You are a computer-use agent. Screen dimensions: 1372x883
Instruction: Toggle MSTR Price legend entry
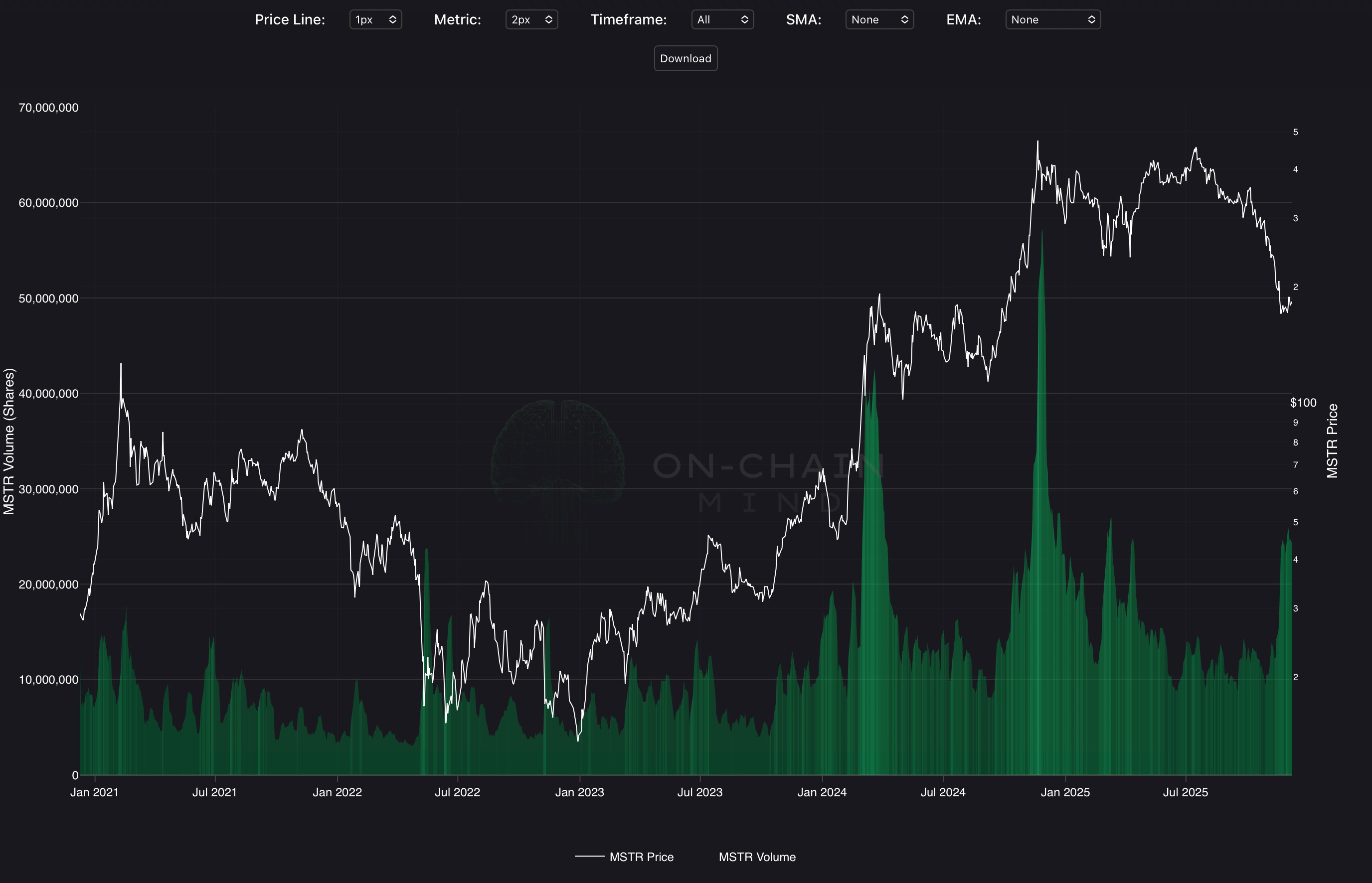pyautogui.click(x=641, y=857)
